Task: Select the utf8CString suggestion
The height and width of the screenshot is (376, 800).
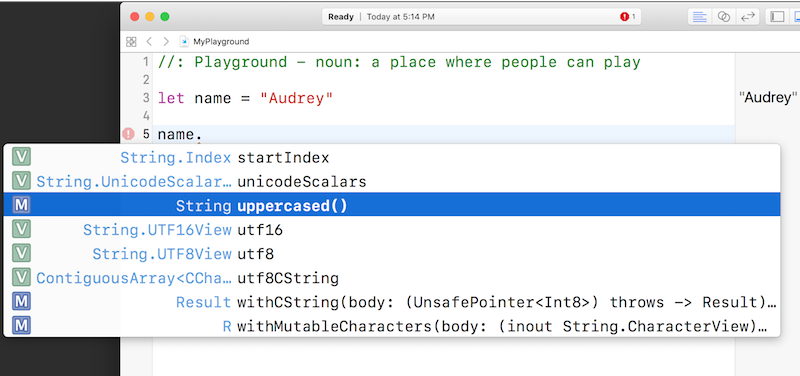Action: (392, 278)
